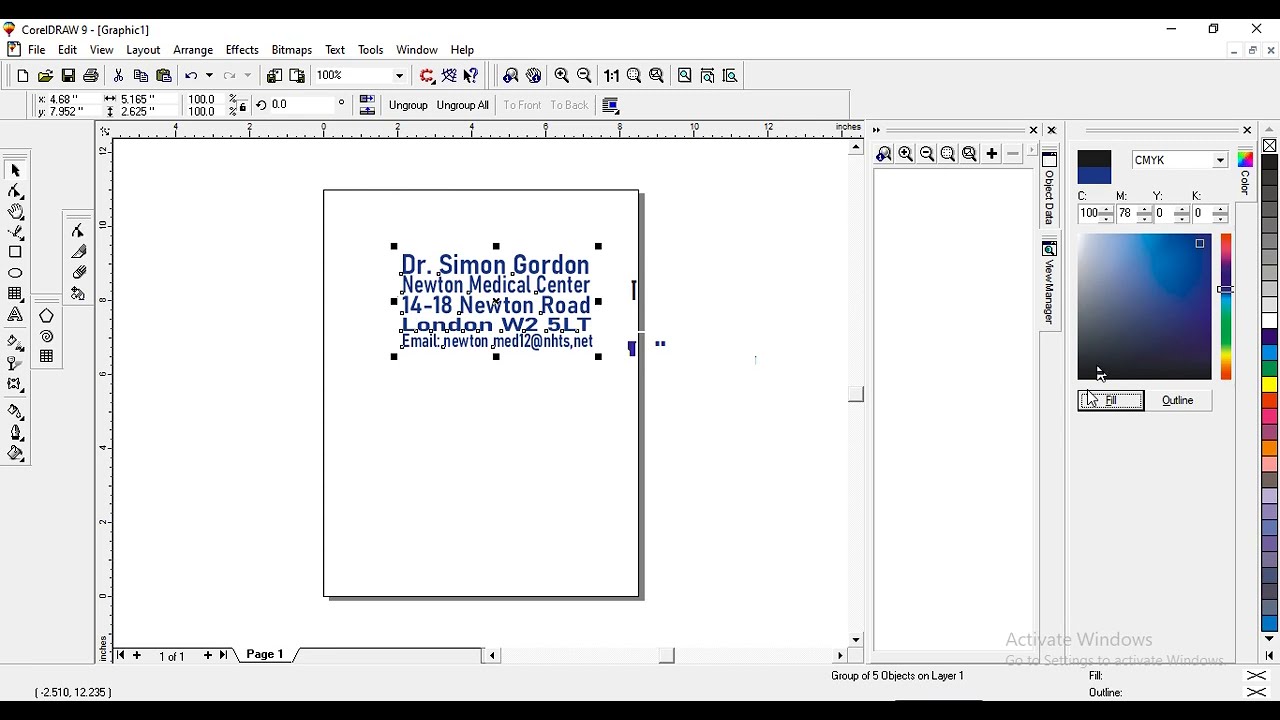Open the Arrange menu
The width and height of the screenshot is (1280, 720).
click(x=193, y=50)
